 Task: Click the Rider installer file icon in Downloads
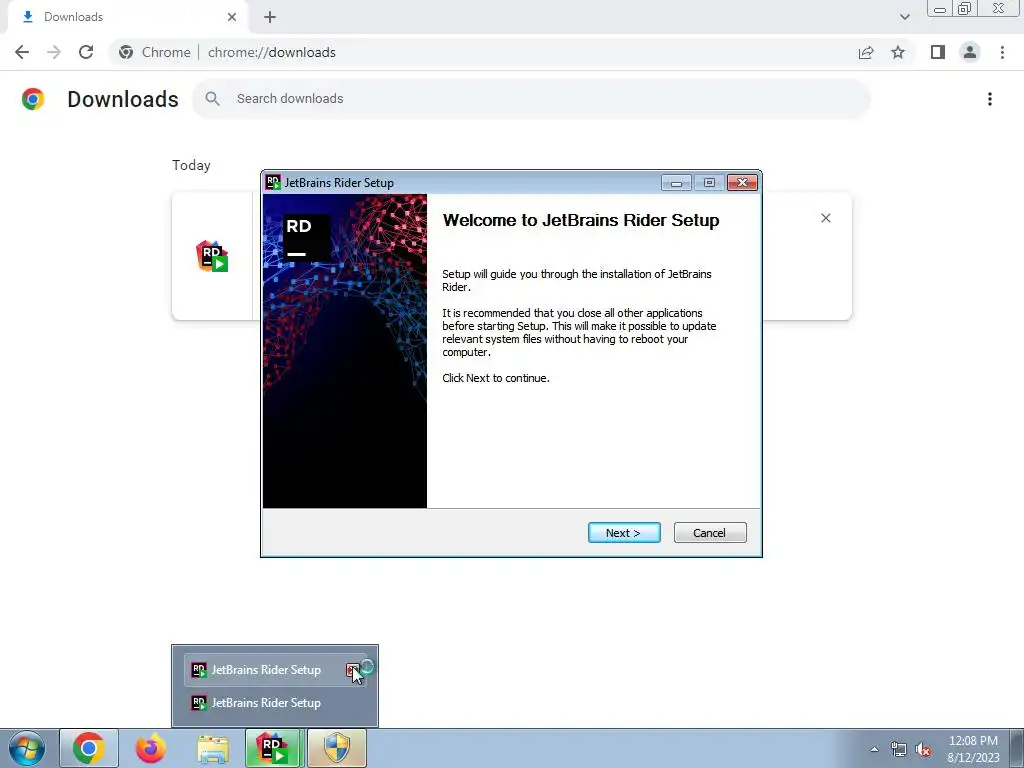pyautogui.click(x=212, y=256)
